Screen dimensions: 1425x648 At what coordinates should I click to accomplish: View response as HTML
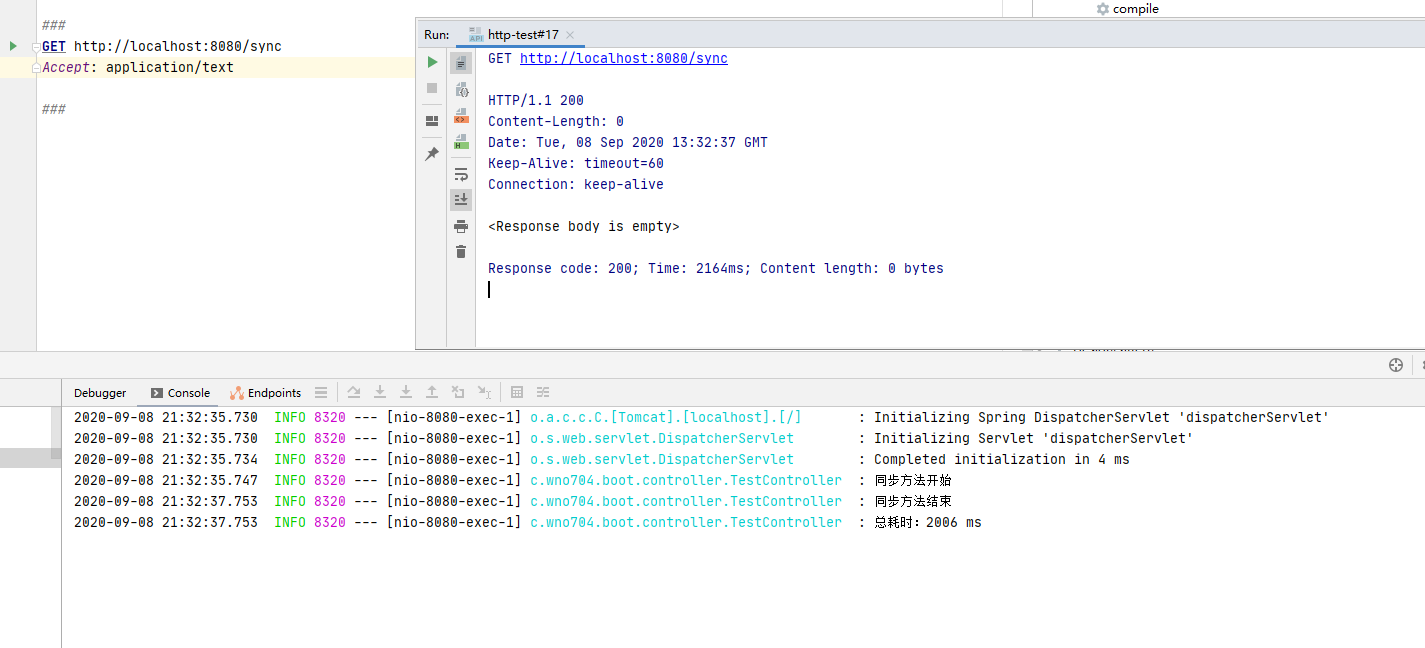461,142
